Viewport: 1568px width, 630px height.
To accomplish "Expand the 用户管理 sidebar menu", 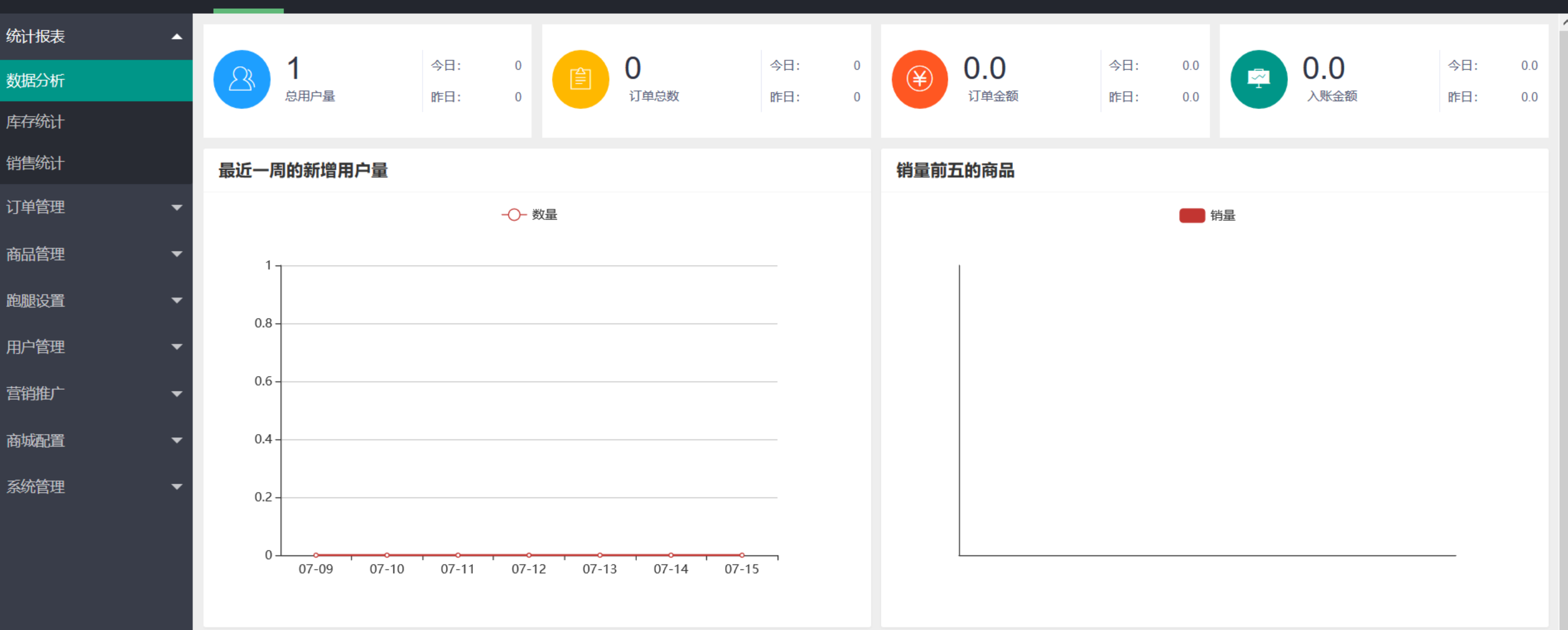I will (96, 347).
